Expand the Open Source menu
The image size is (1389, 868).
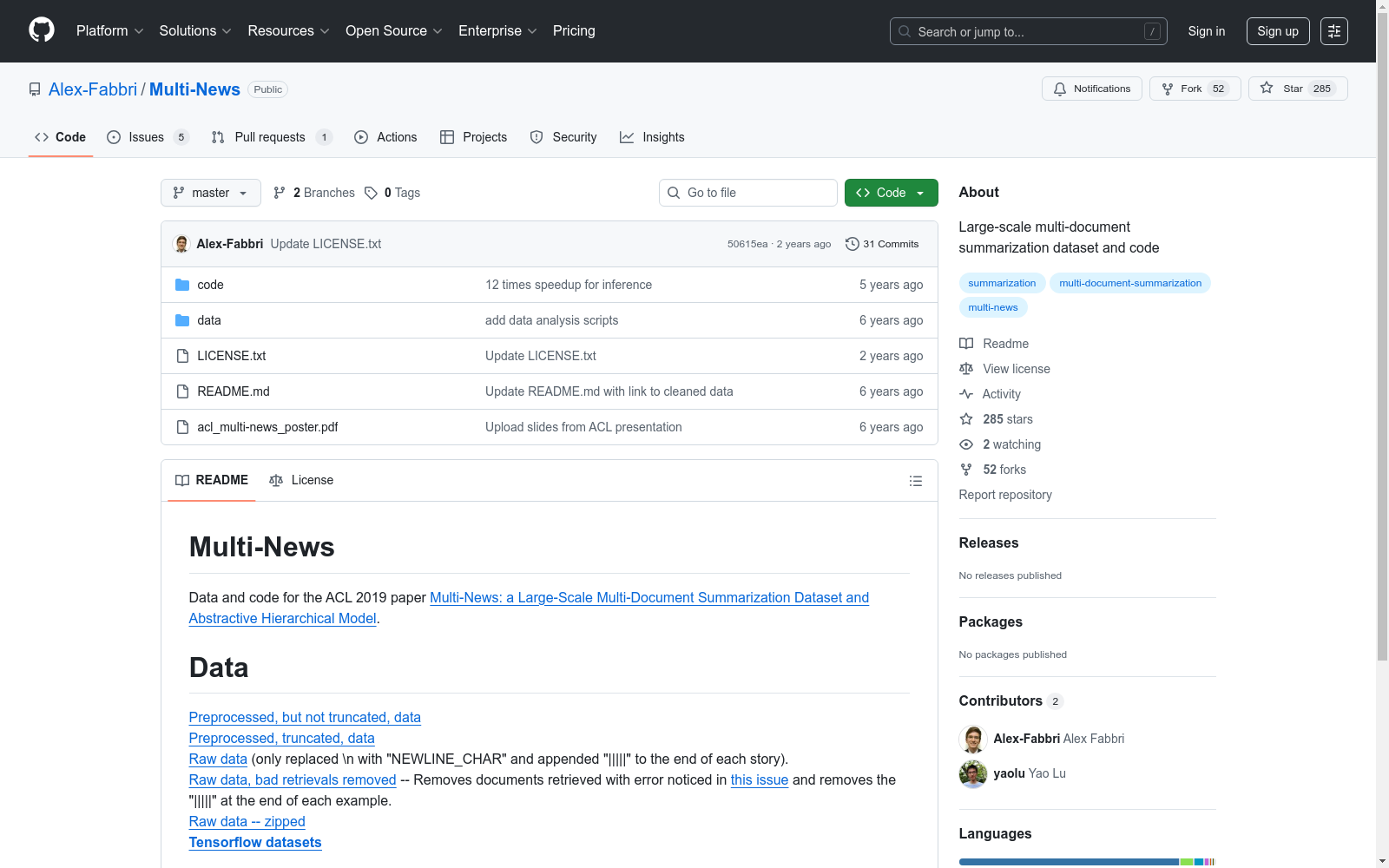(x=394, y=31)
